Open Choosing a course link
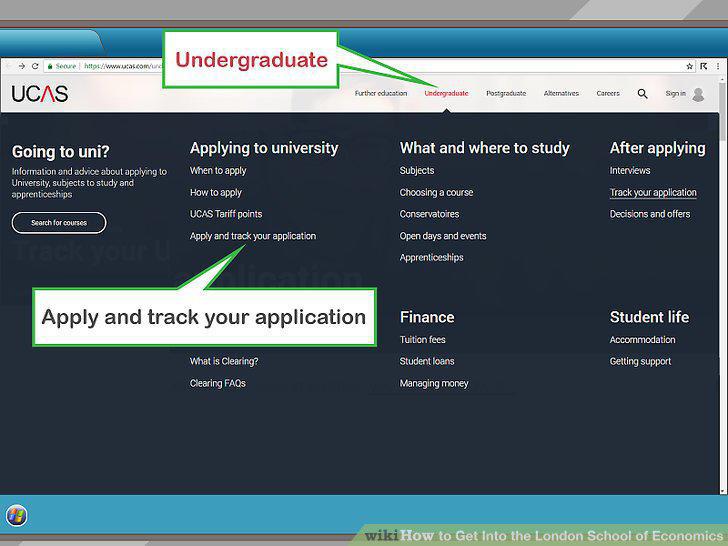The image size is (728, 546). pyautogui.click(x=436, y=192)
